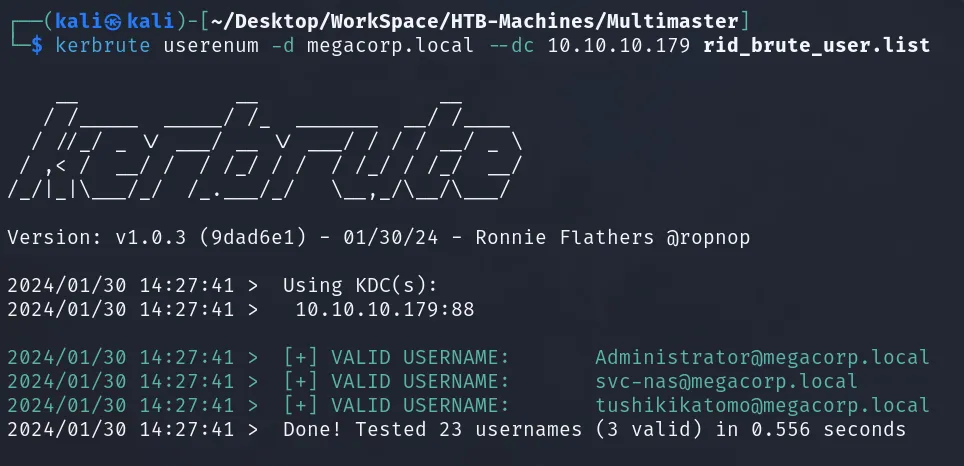Click the [+] marker beside tushikikatomo

coord(301,405)
